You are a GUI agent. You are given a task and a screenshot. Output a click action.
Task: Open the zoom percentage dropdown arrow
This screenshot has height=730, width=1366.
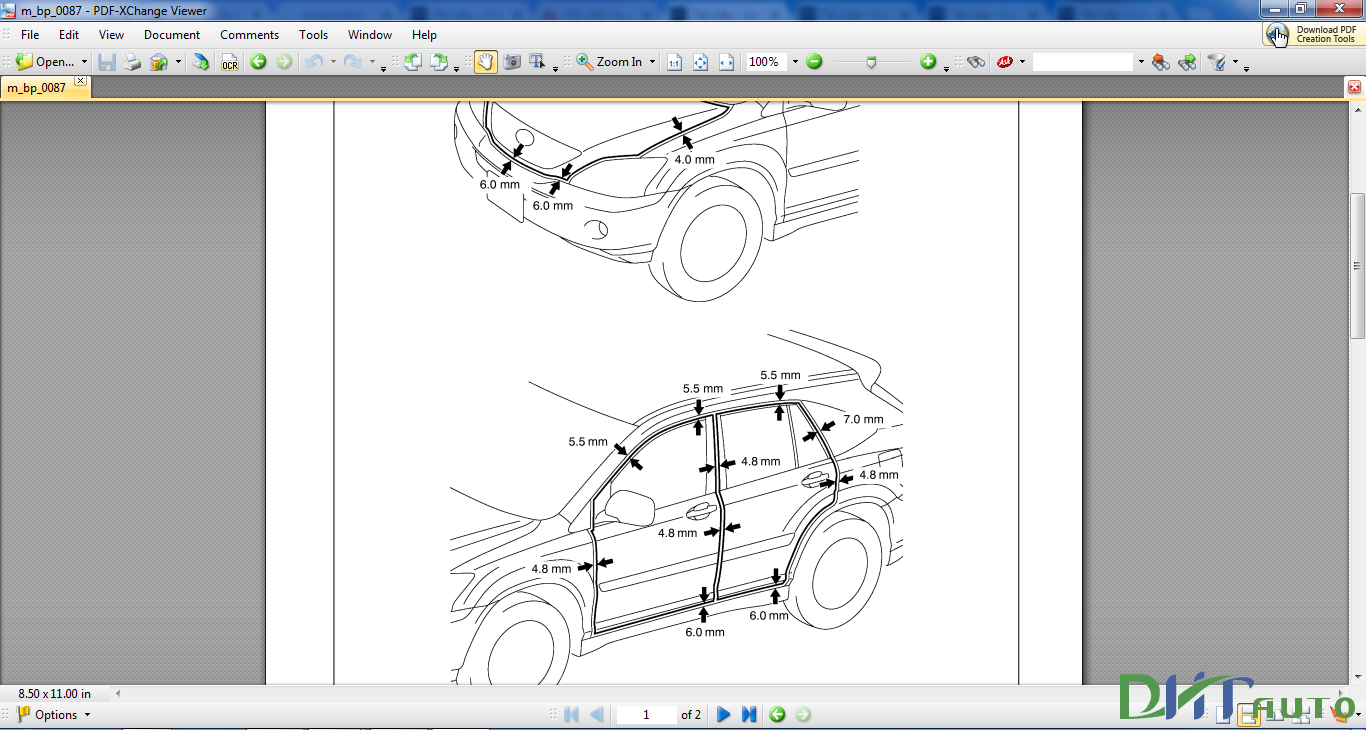pyautogui.click(x=795, y=62)
